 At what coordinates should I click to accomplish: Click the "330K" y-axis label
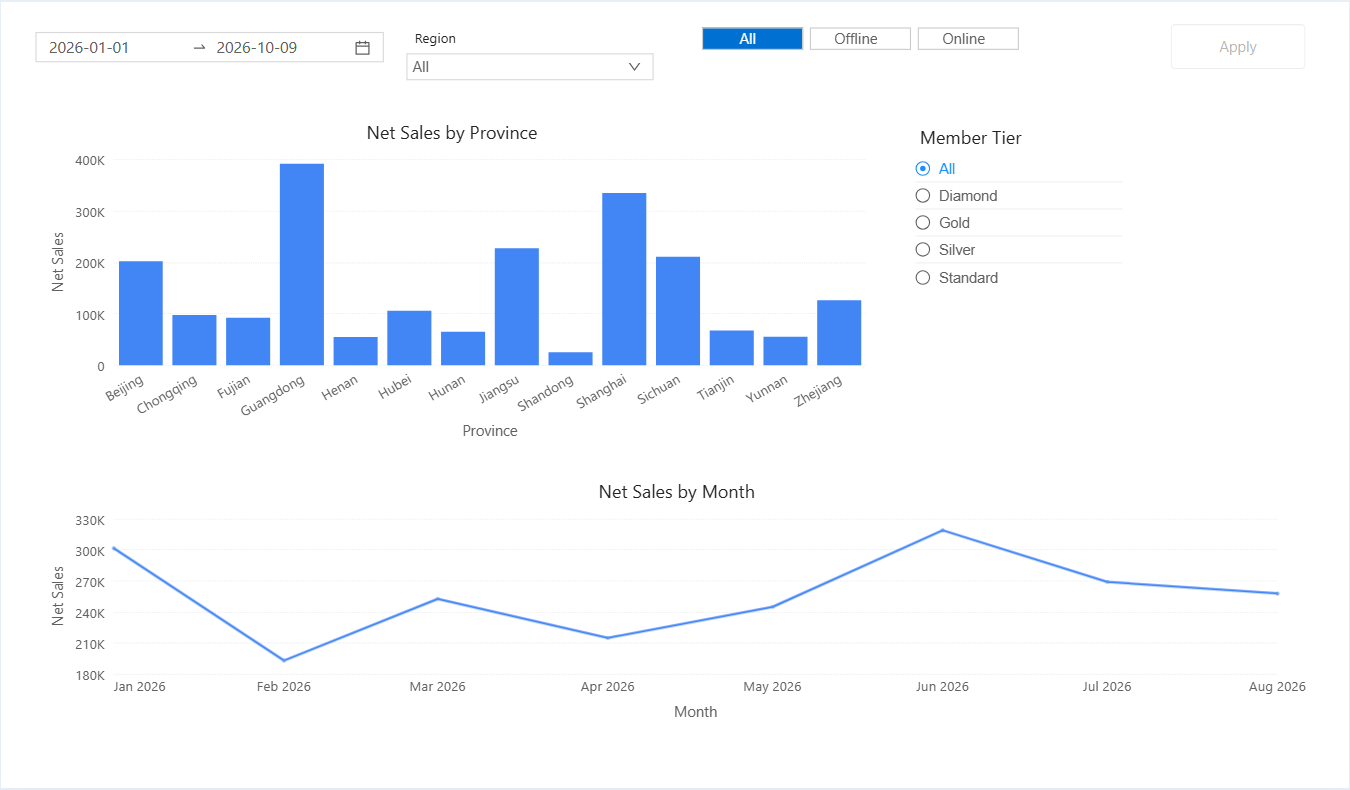coord(90,520)
